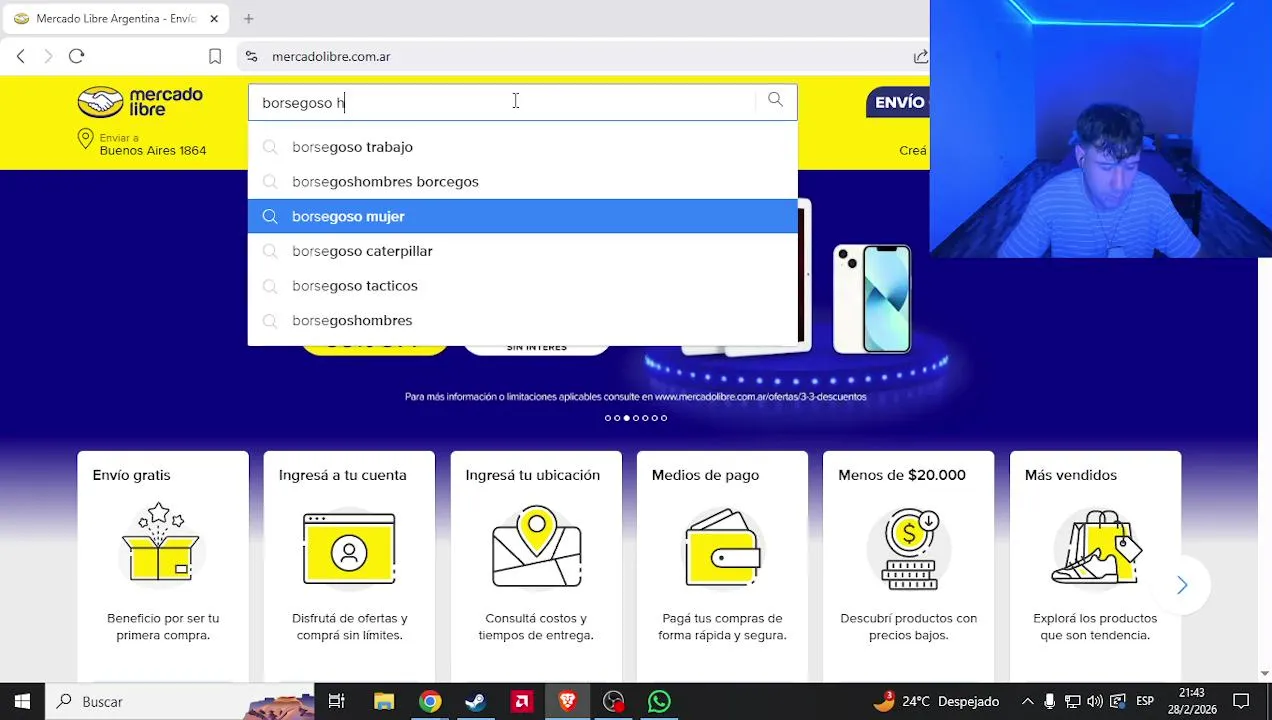Select suggestion "borsegoshombres"
The image size is (1272, 720).
click(x=523, y=320)
